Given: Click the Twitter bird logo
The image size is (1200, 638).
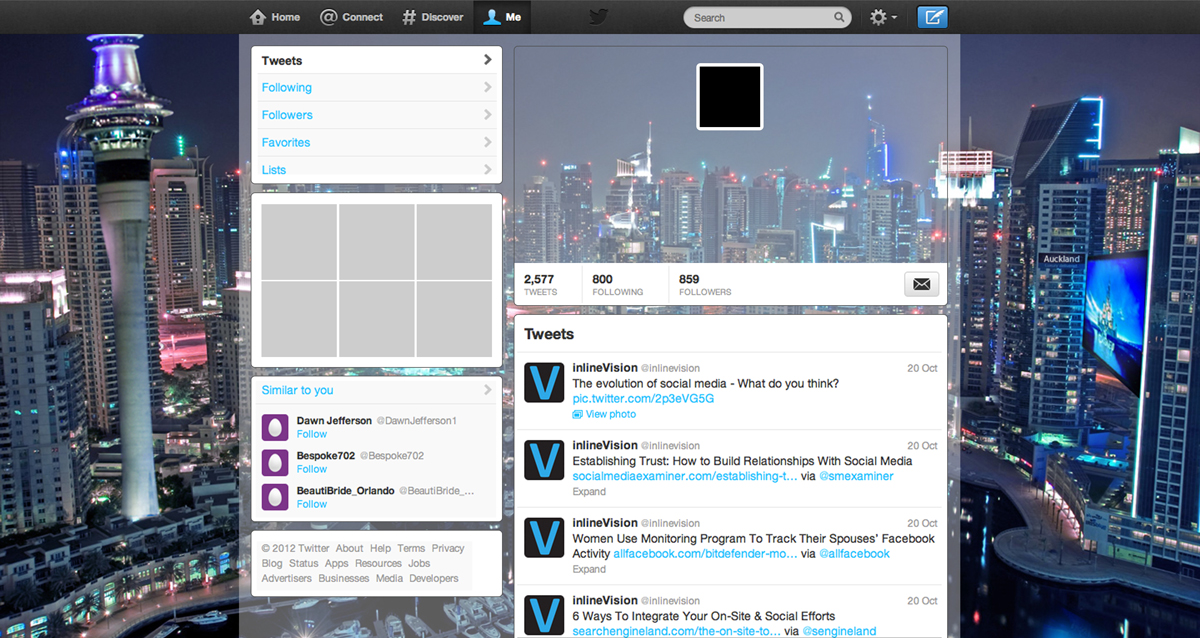Looking at the screenshot, I should pyautogui.click(x=598, y=16).
